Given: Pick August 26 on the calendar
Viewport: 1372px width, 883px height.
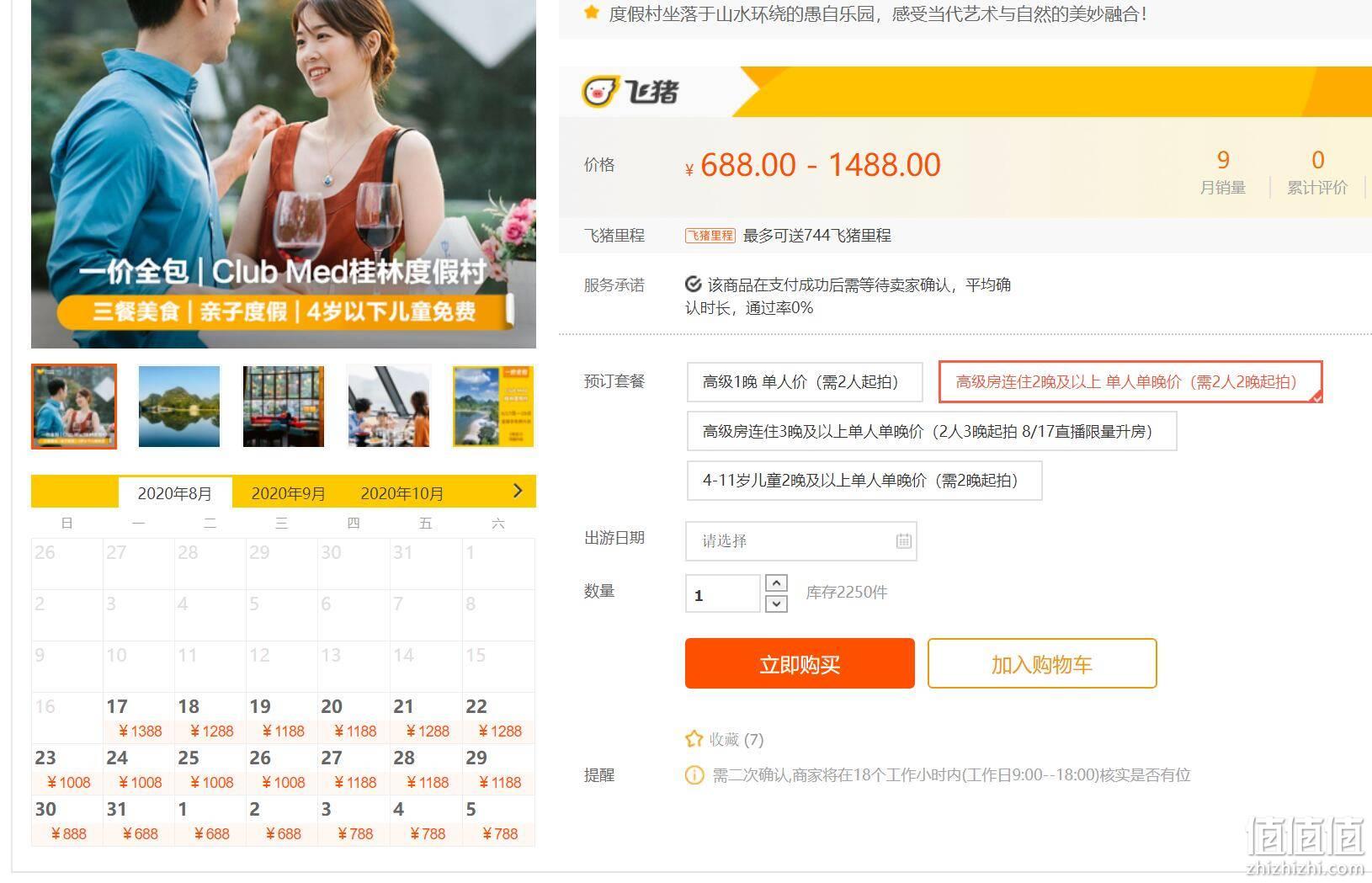Looking at the screenshot, I should pyautogui.click(x=282, y=769).
